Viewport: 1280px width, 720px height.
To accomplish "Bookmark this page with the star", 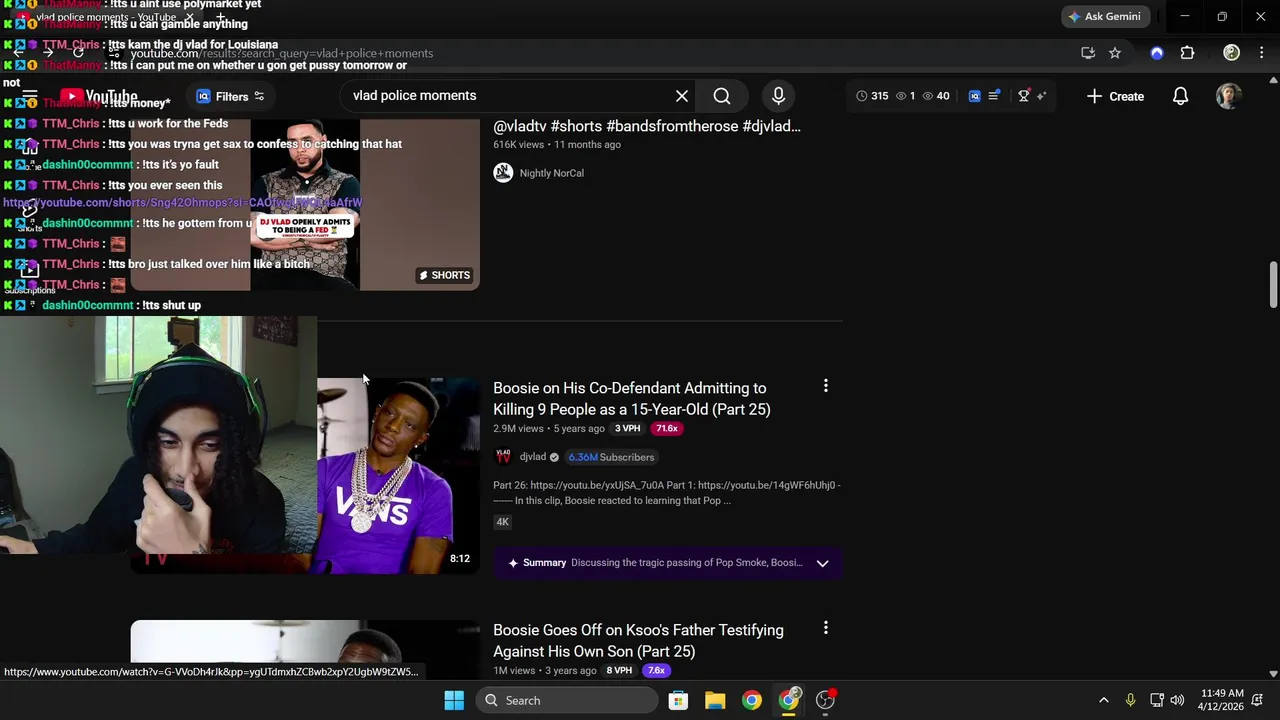I will click(x=1115, y=53).
